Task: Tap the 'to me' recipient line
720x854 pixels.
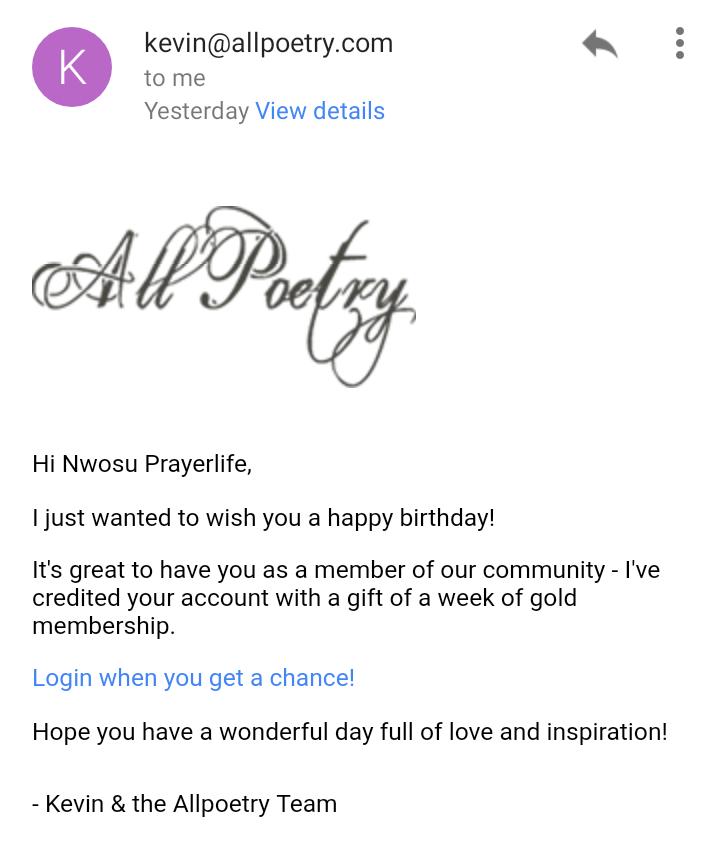Action: click(174, 78)
